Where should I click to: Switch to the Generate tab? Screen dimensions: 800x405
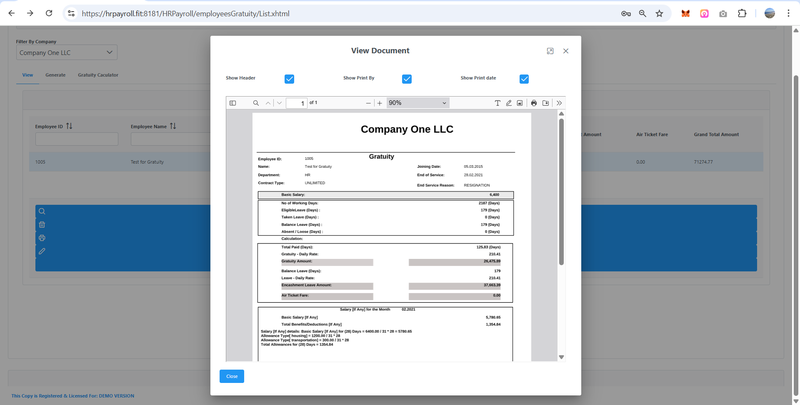pyautogui.click(x=55, y=75)
